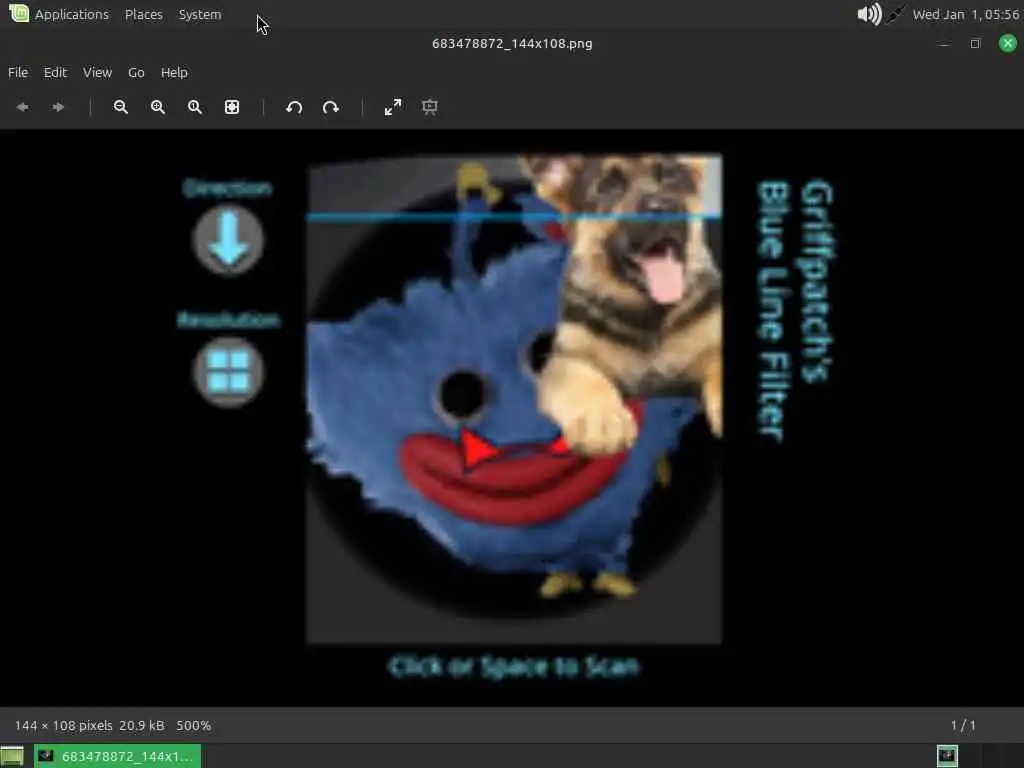Click the "1 / 1" image counter
The width and height of the screenshot is (1024, 768).
963,726
